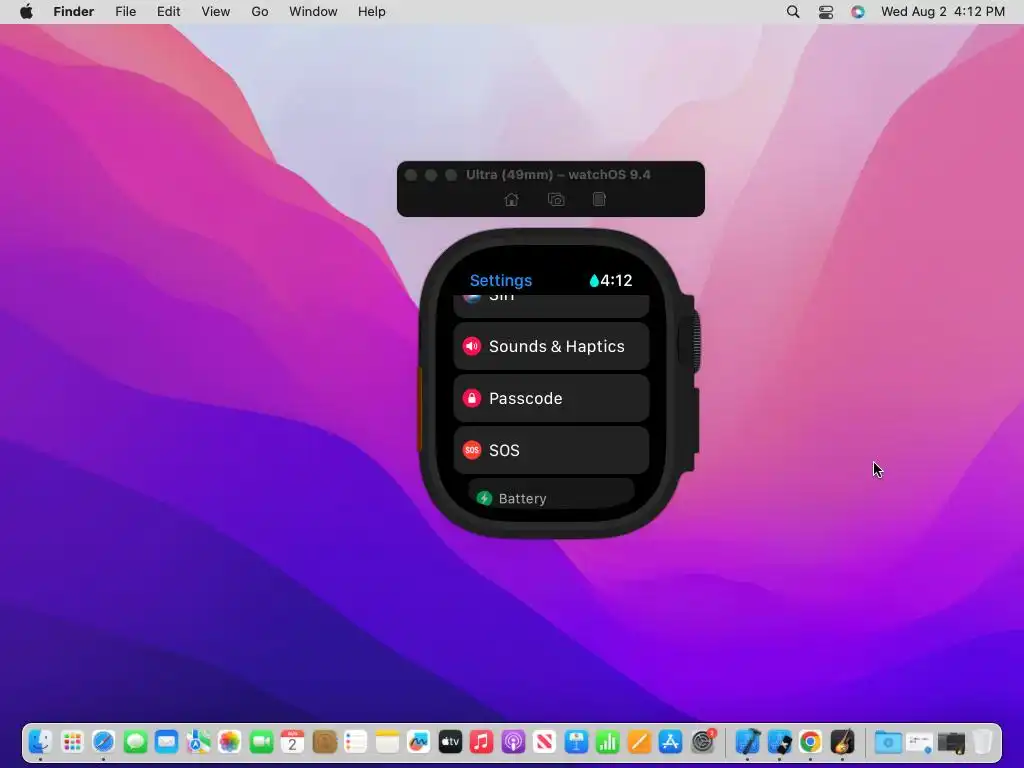Click the Rotate device icon in simulator toolbar

[x=599, y=199]
